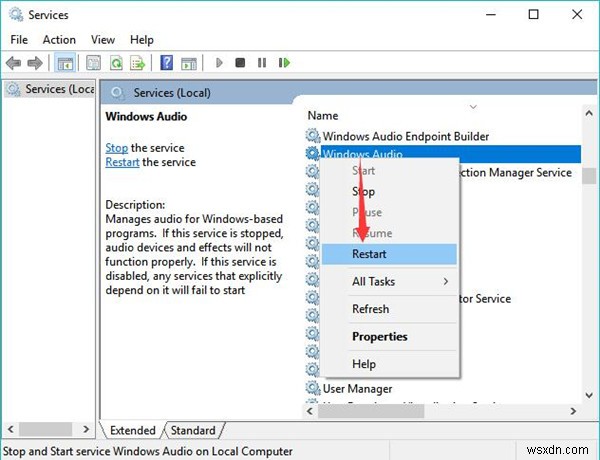Open the Help menu in the menu bar

coord(142,40)
